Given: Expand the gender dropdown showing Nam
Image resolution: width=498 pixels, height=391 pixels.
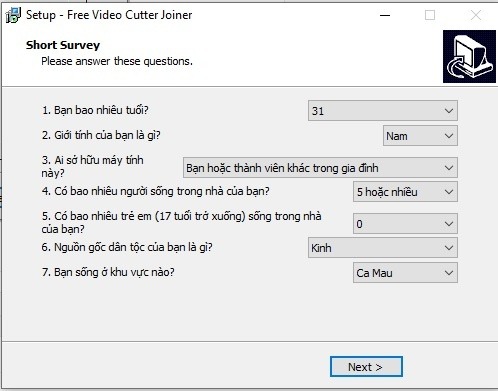Looking at the screenshot, I should tap(420, 136).
